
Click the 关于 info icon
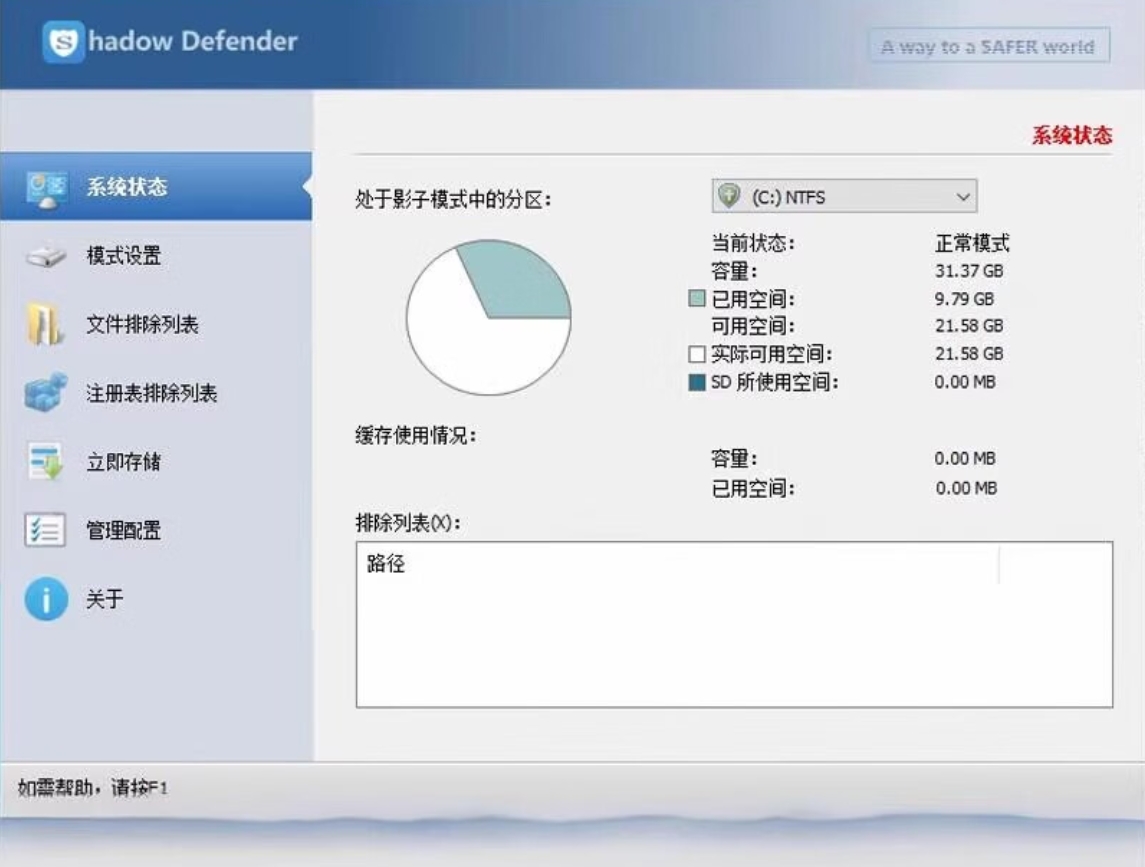pos(46,599)
